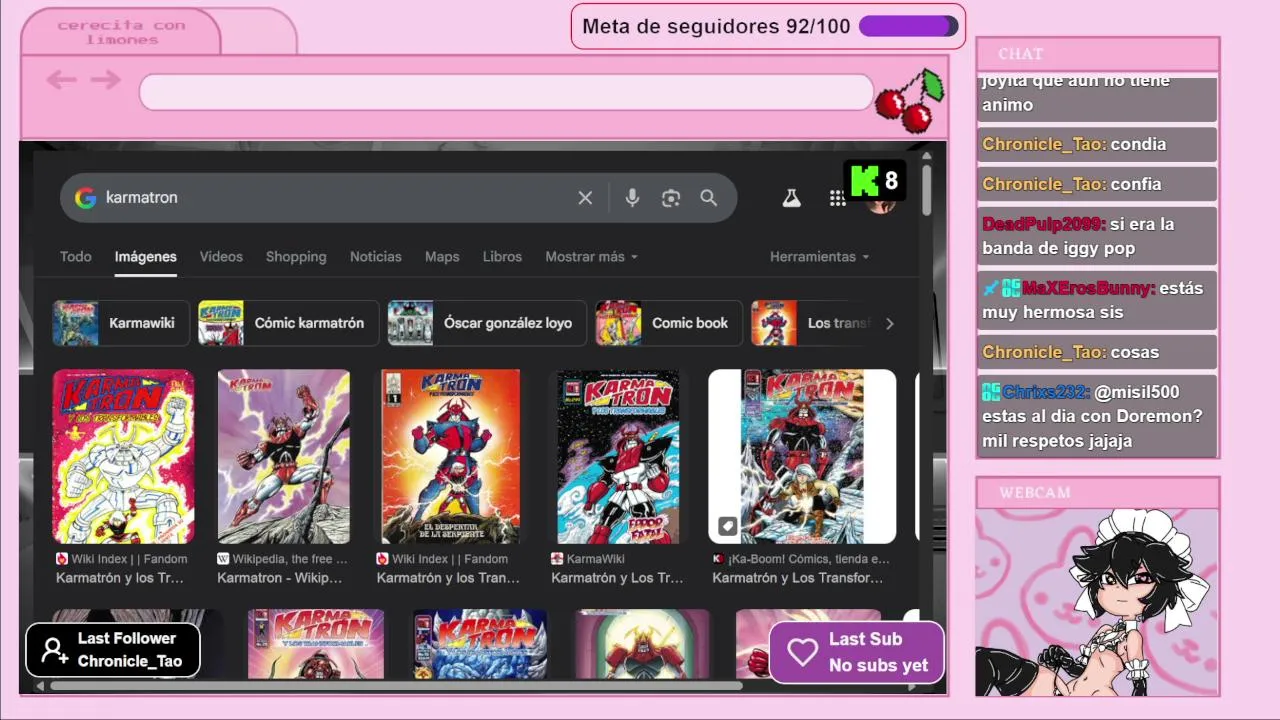The image size is (1280, 720).
Task: Switch to the Maps tab
Action: coord(442,257)
